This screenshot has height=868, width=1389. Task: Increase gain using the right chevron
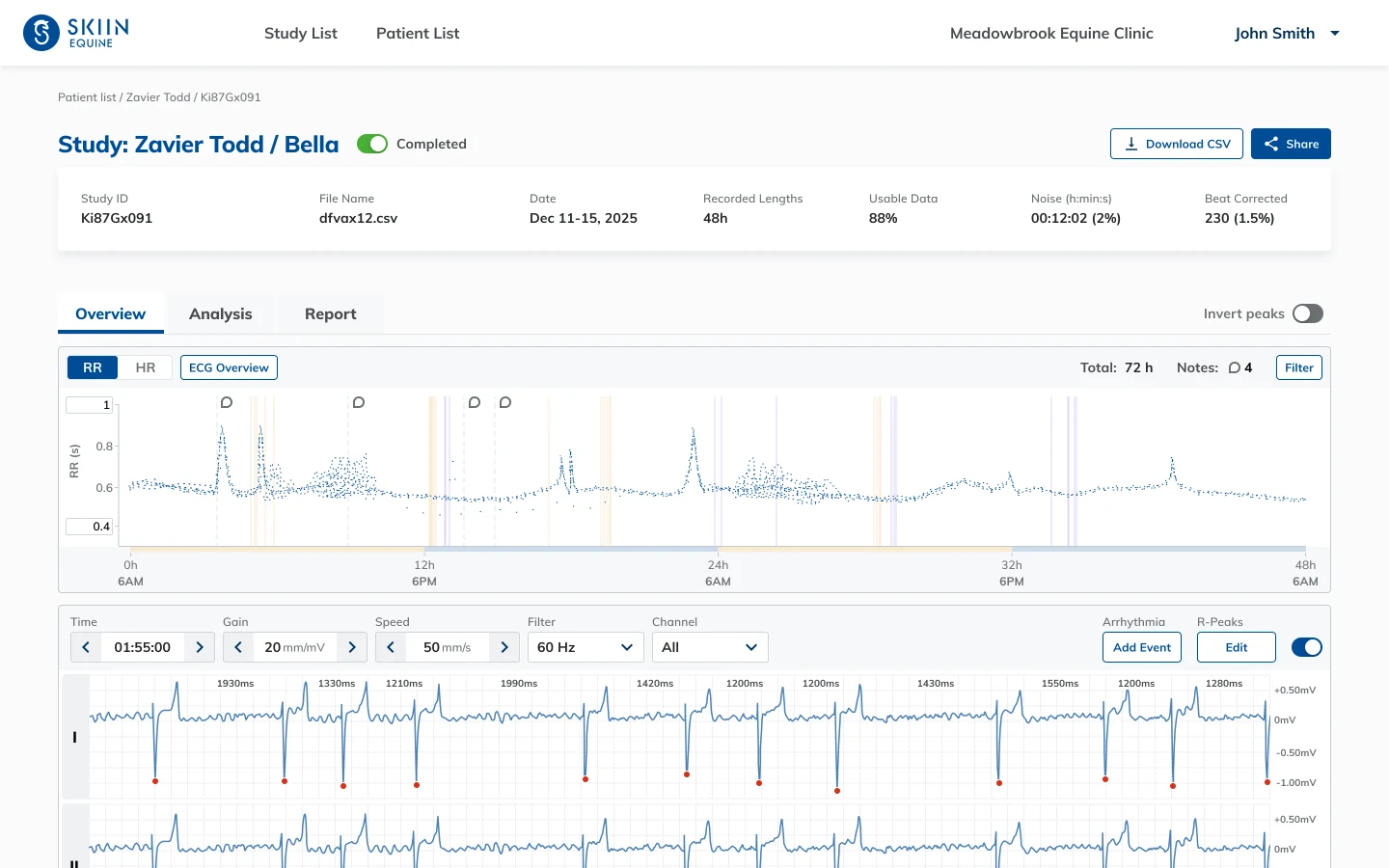[352, 647]
